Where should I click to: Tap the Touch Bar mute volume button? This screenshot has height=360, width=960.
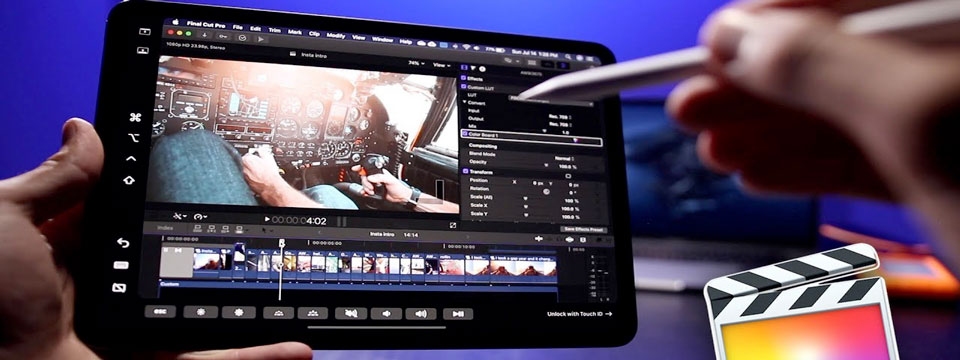coord(351,313)
